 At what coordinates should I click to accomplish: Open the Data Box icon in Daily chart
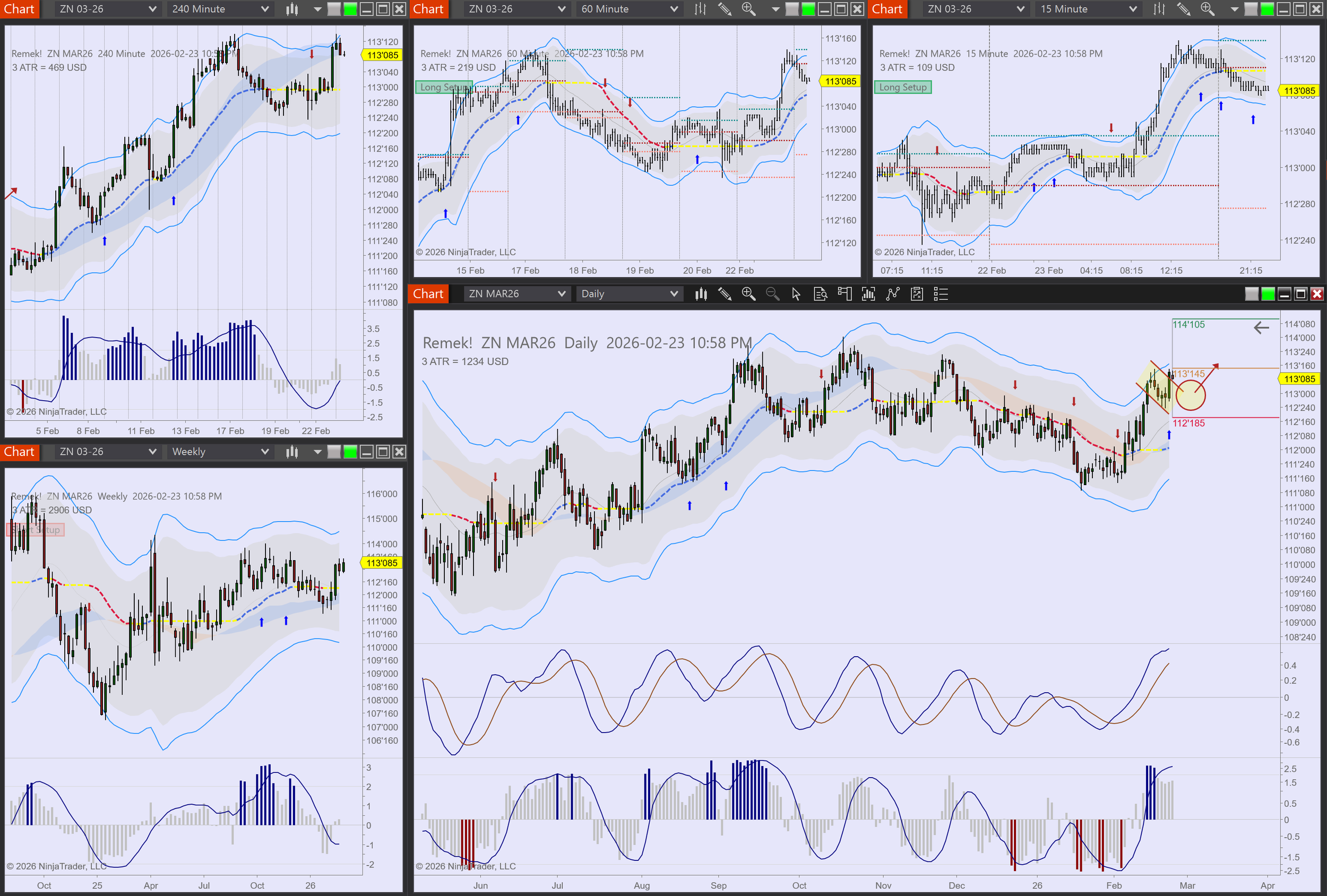coord(820,294)
